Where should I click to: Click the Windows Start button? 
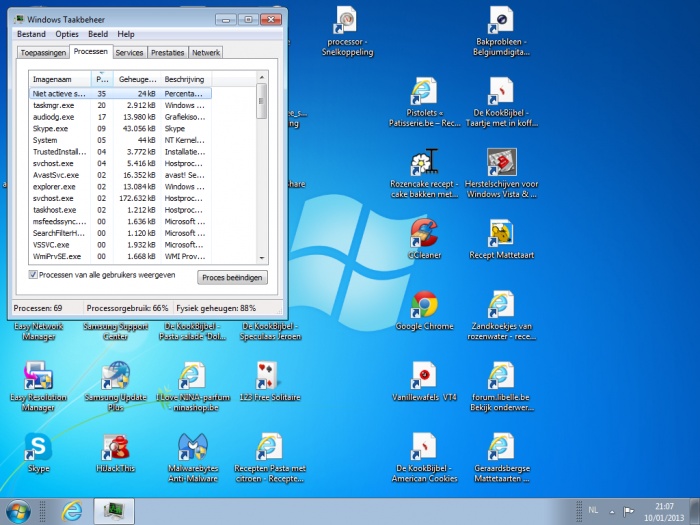[20, 510]
